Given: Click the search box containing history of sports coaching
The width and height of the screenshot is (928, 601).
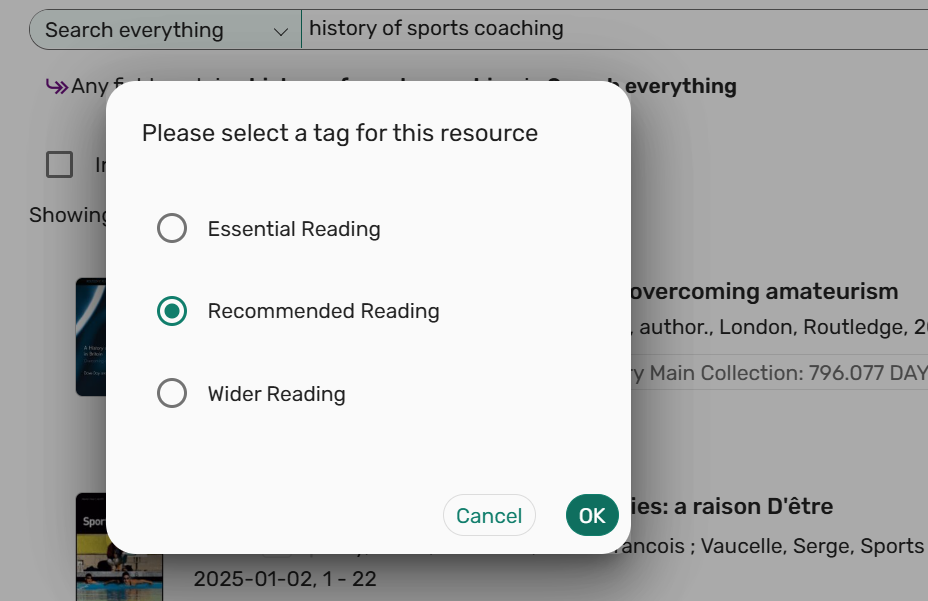Looking at the screenshot, I should 614,29.
